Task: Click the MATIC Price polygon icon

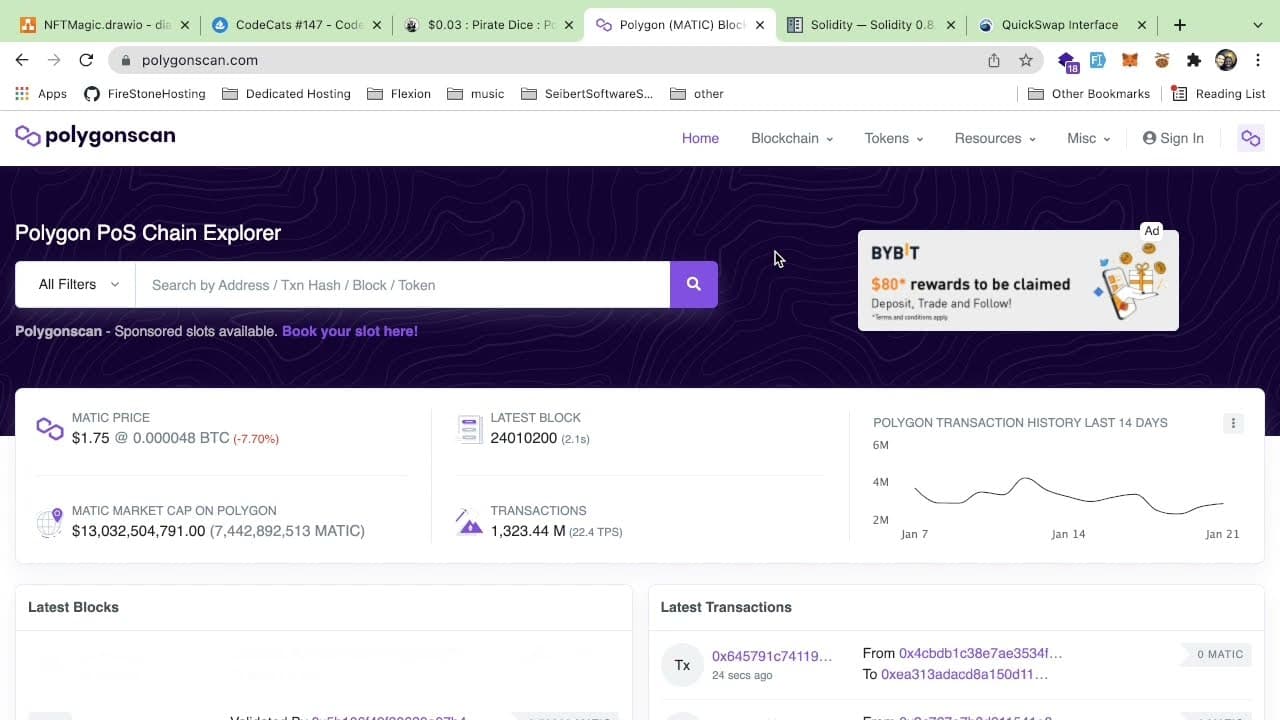Action: pos(50,428)
